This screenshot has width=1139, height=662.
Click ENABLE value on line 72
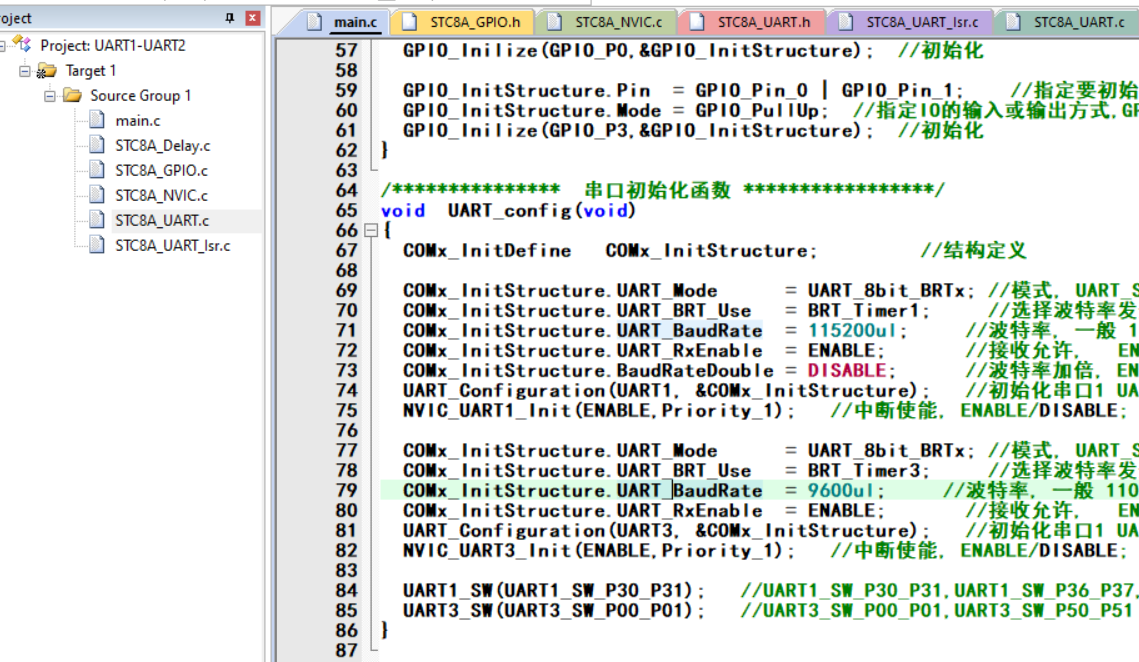841,351
